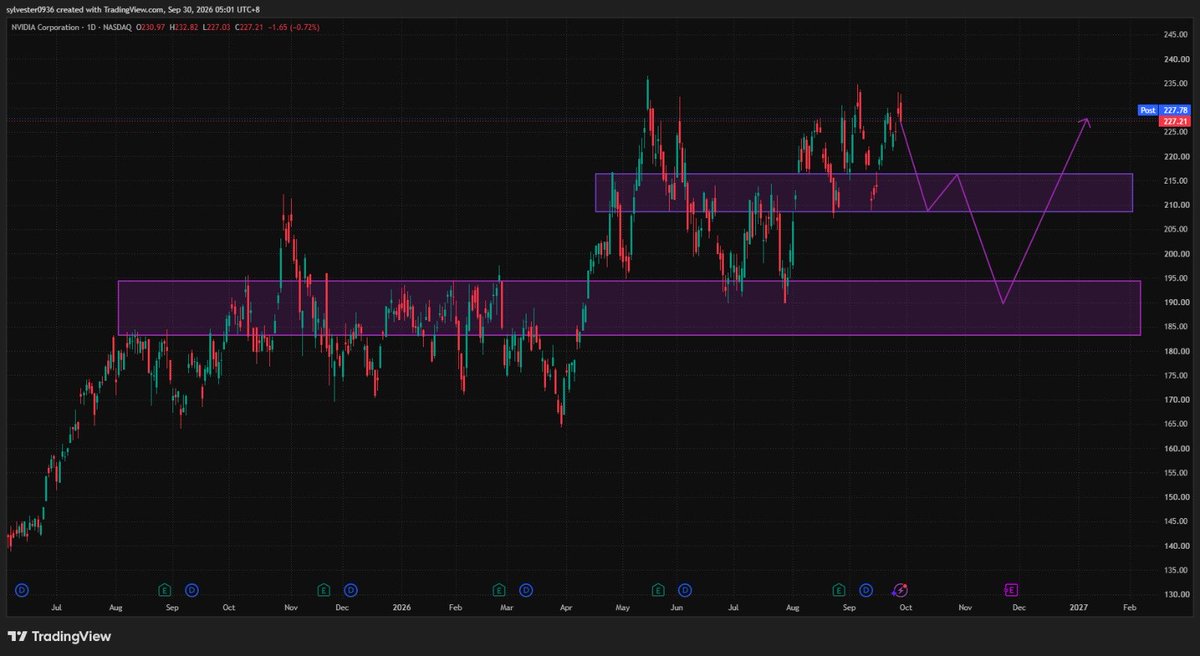Click the 195.00 price scale label

[x=1175, y=278]
